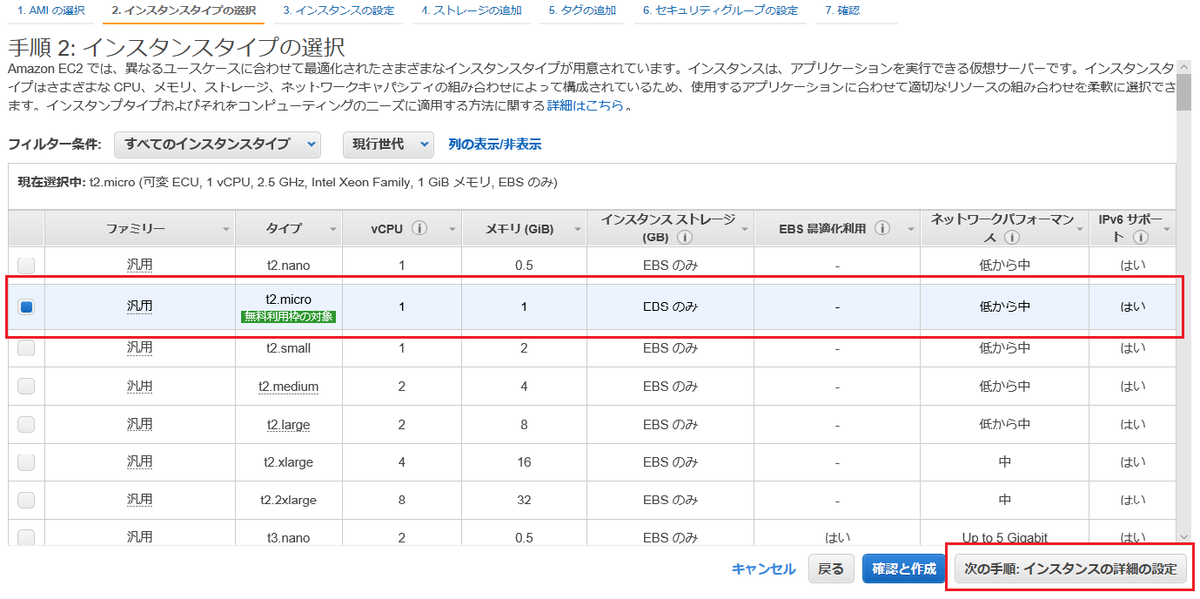Open 4. ストレージの追加 tab
The image size is (1200, 599).
coord(474,10)
